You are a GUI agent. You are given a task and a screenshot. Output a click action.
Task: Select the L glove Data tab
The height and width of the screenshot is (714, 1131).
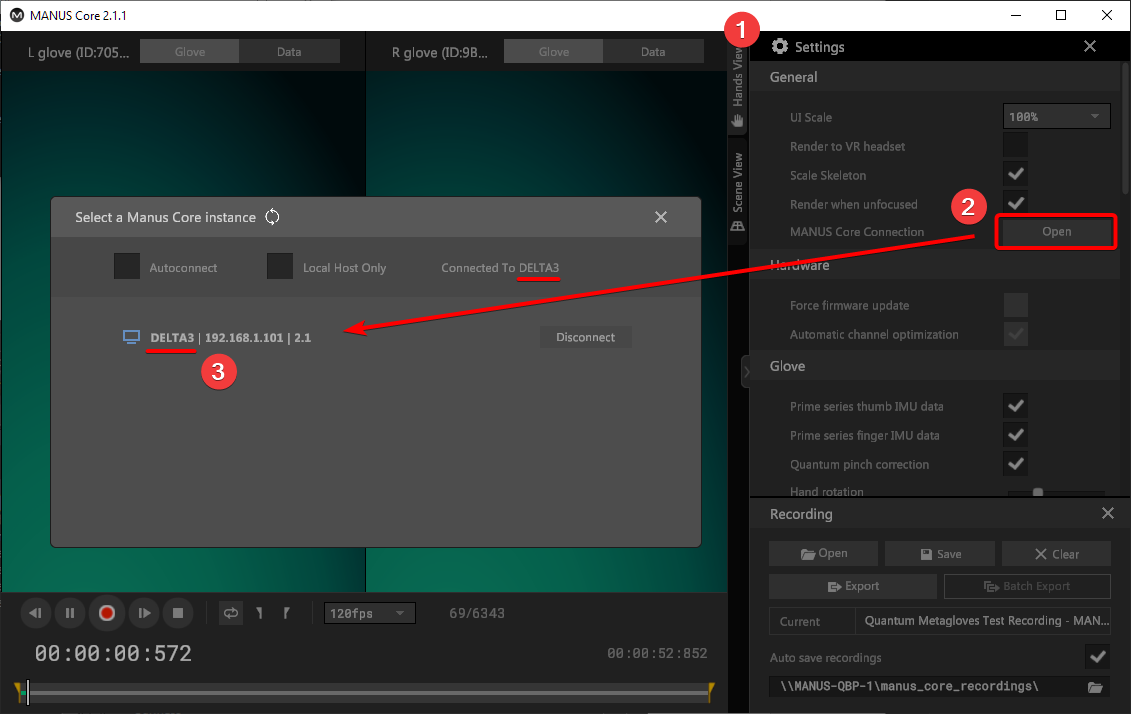(x=289, y=52)
